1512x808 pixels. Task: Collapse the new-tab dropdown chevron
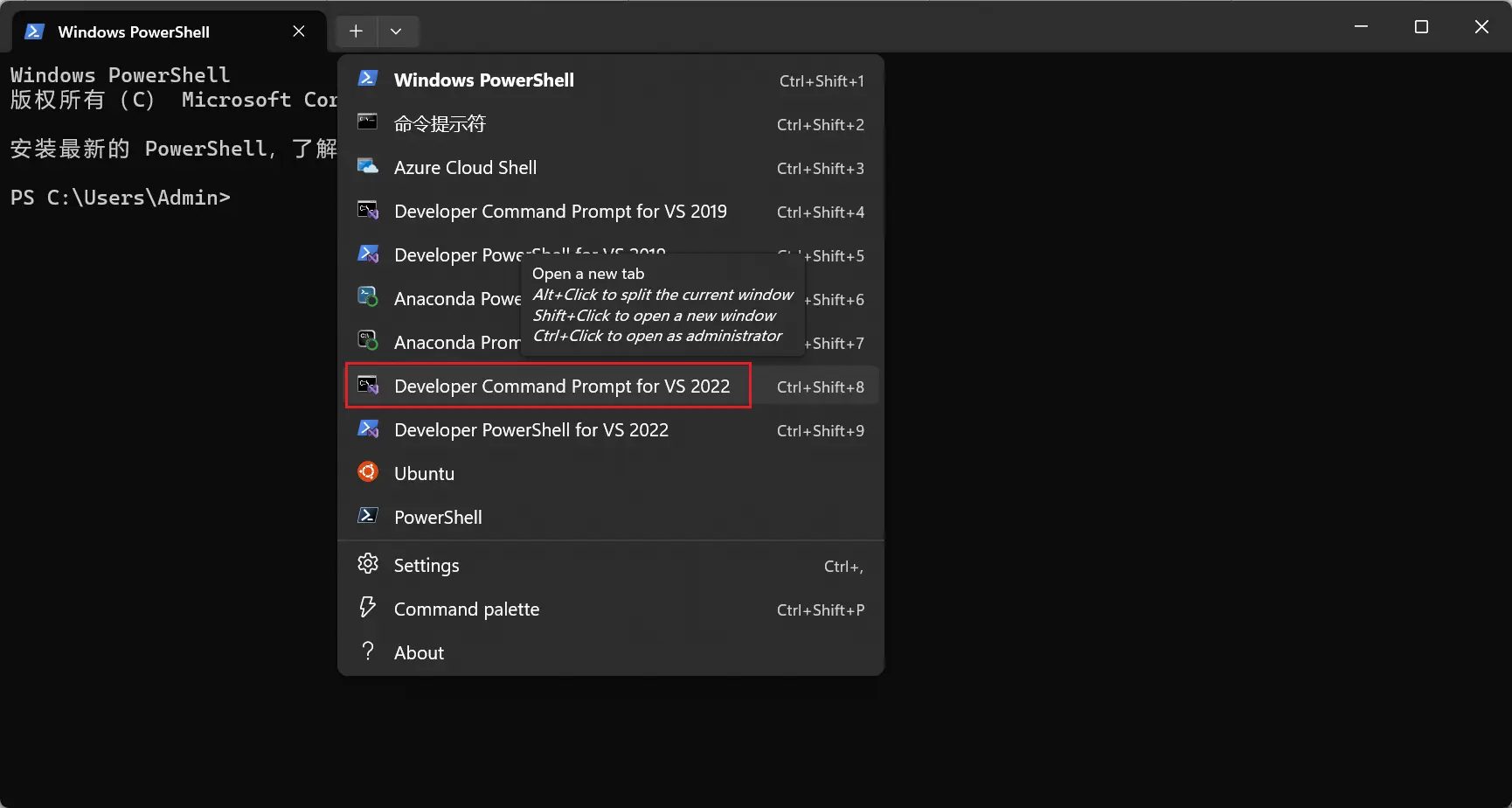[396, 31]
